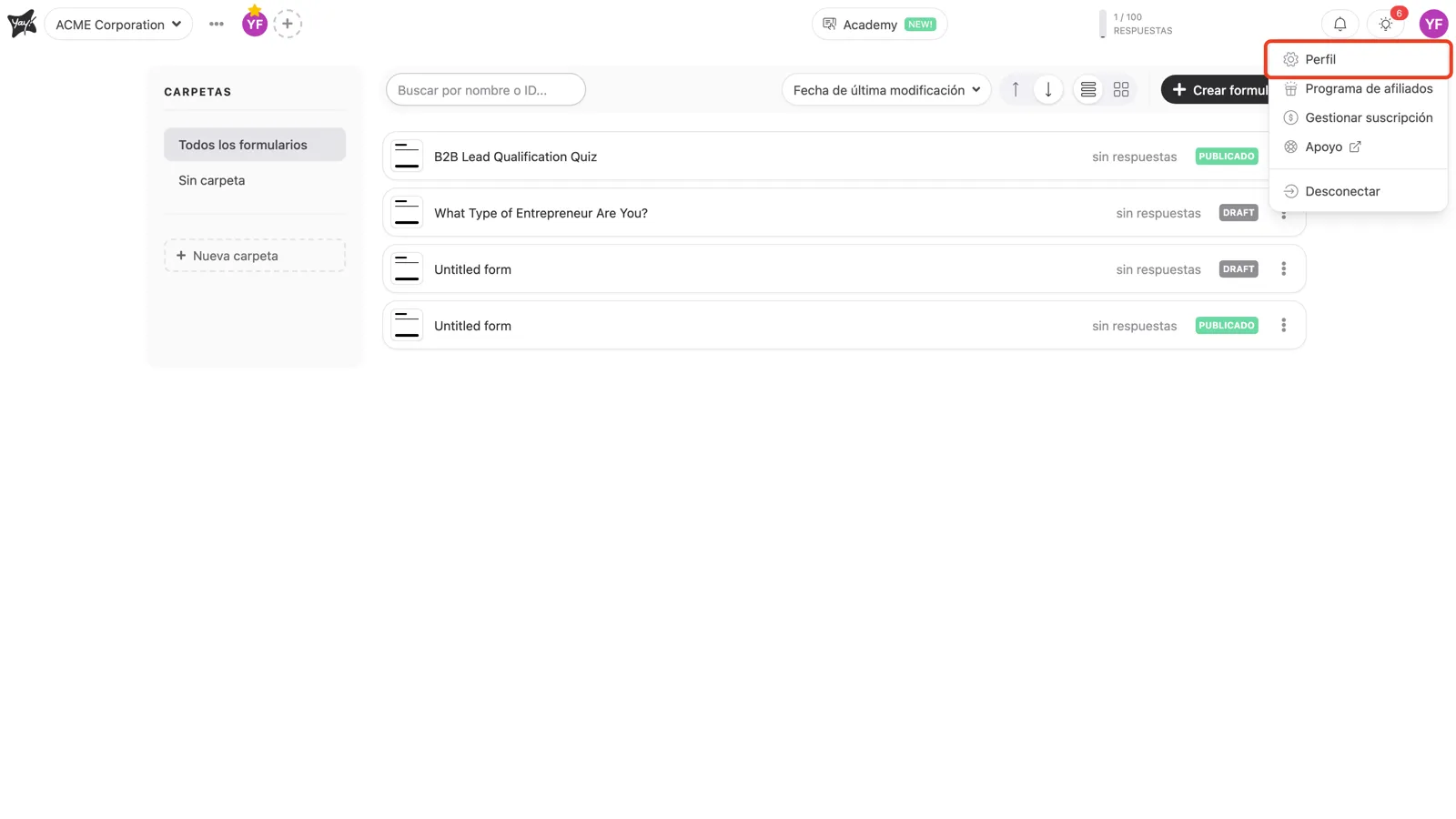Click the form icon of What Type of Entrepreneur
Screen dimensions: 1456x819
407,213
